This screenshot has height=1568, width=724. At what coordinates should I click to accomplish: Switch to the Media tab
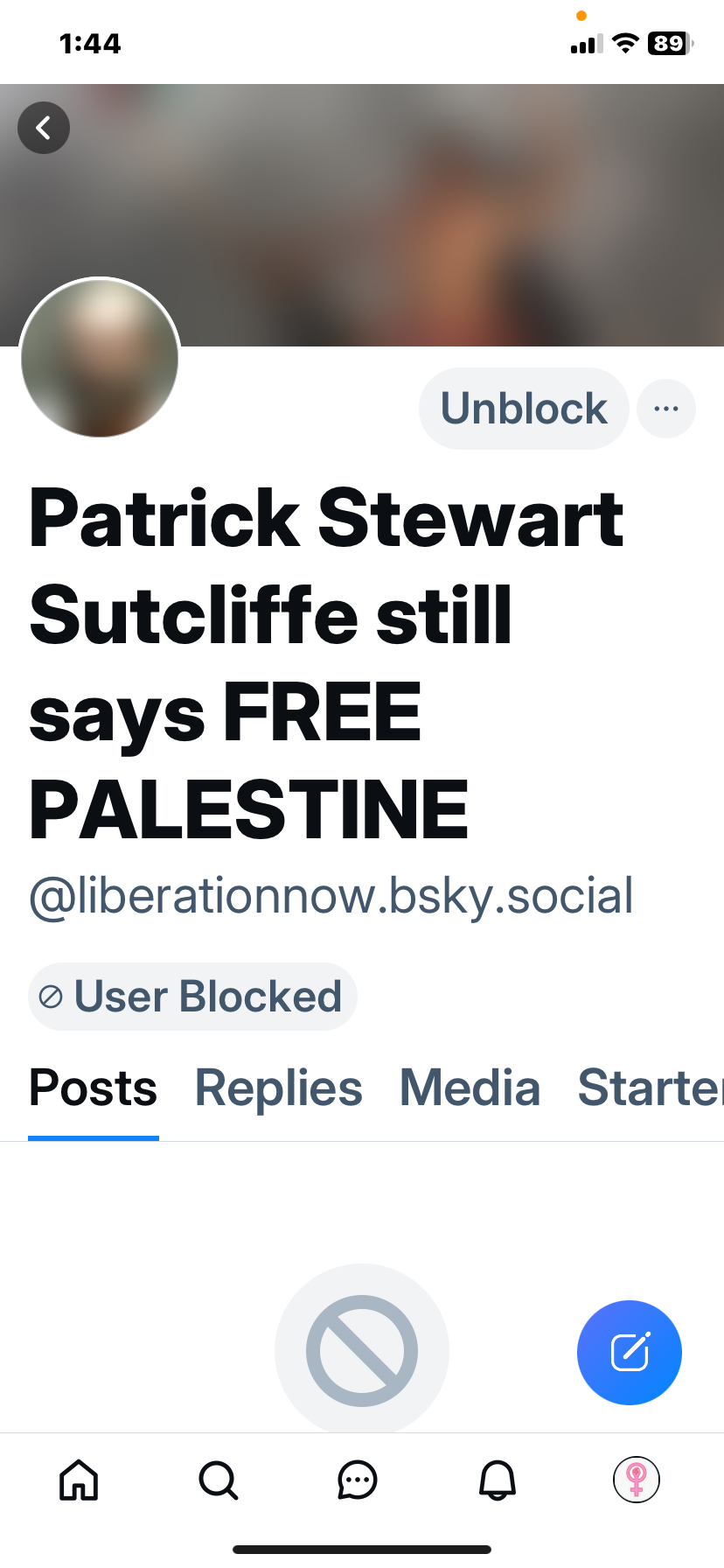(470, 1089)
